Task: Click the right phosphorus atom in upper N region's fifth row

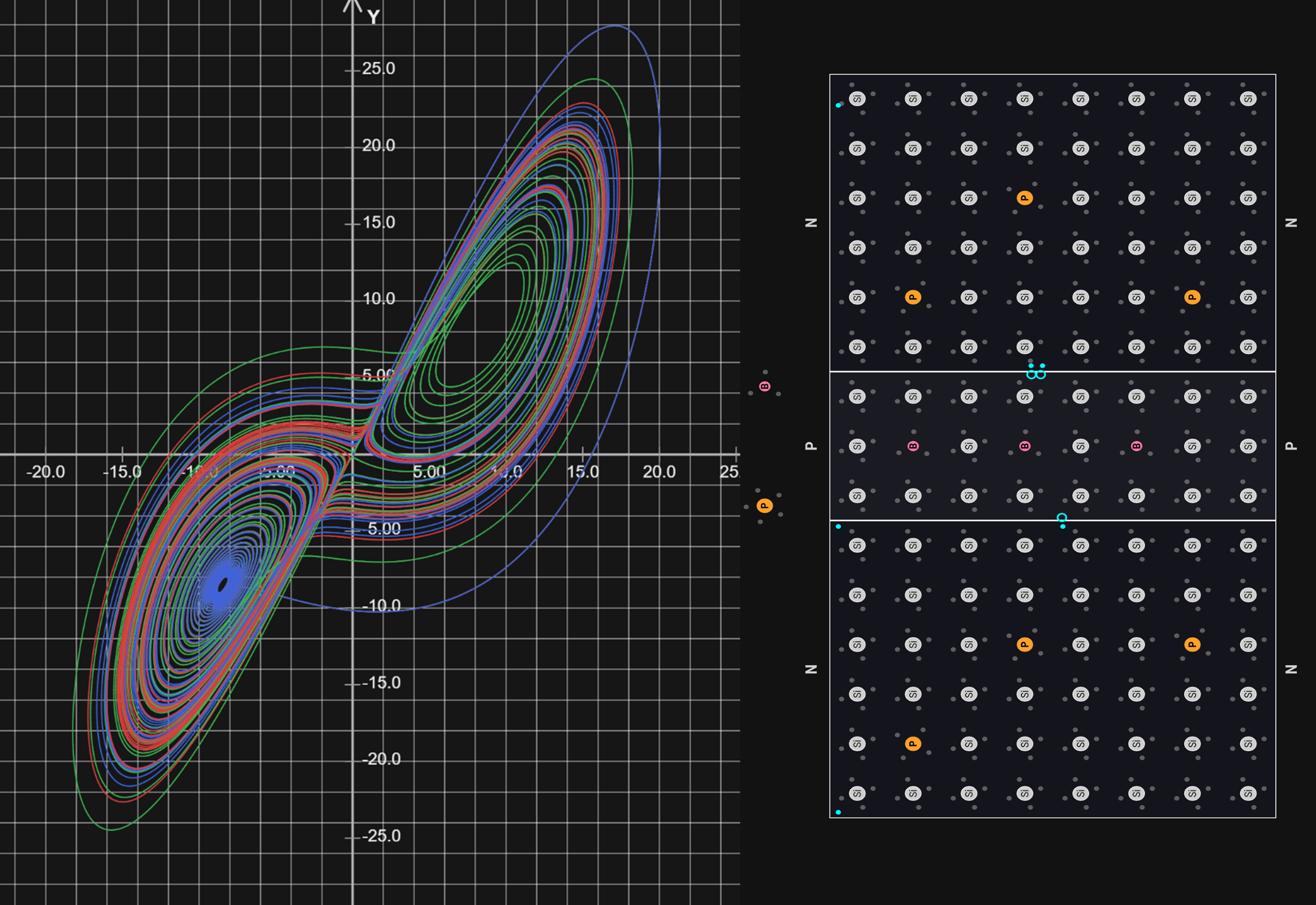Action: 1192,297
